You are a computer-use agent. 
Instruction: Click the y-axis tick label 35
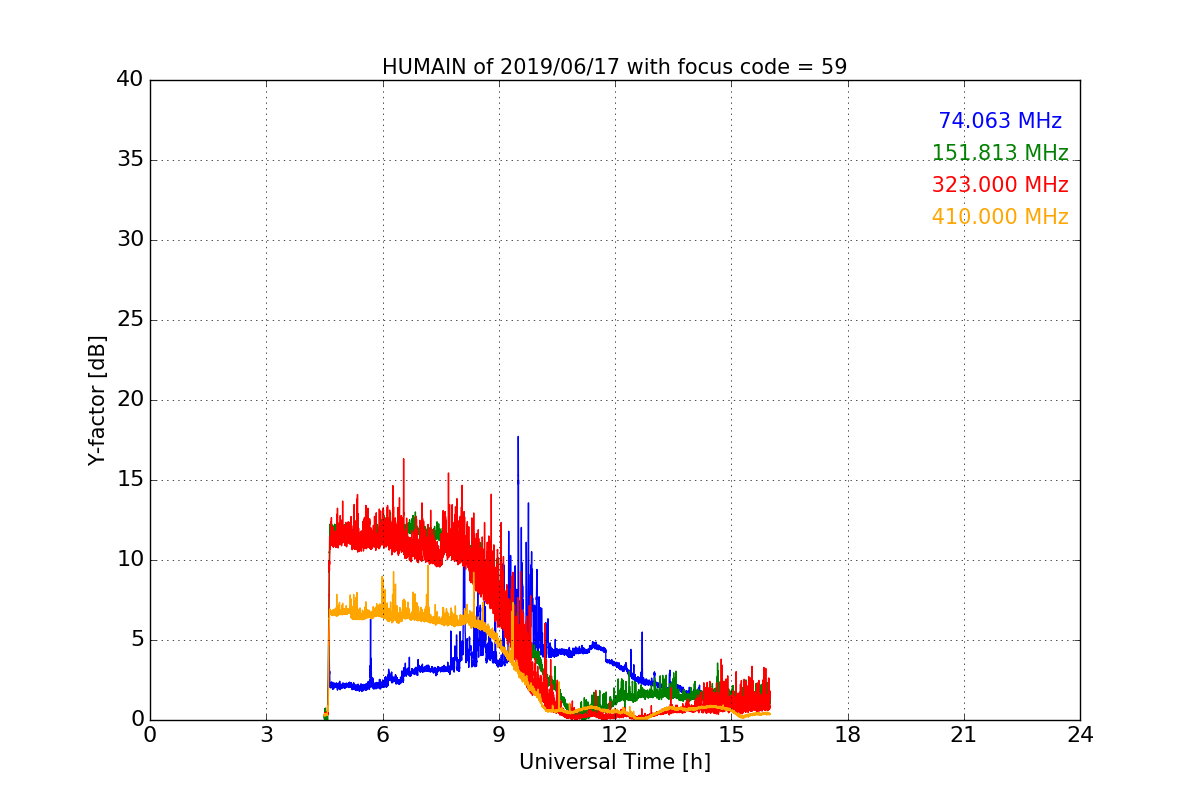coord(130,160)
